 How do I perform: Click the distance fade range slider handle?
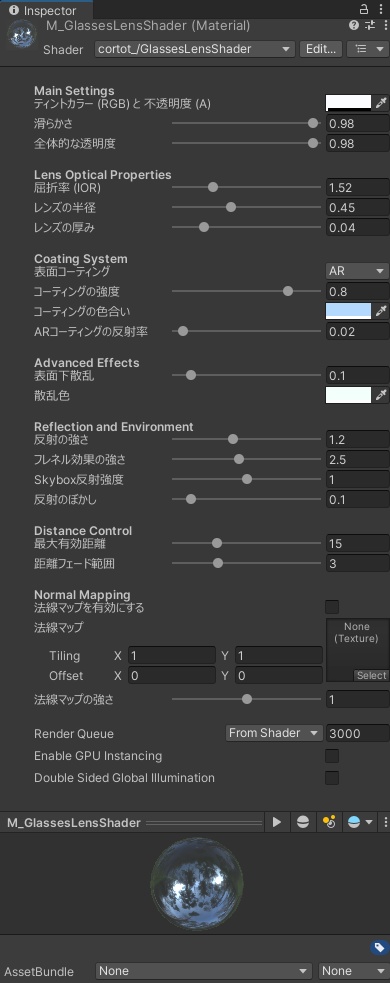218,563
